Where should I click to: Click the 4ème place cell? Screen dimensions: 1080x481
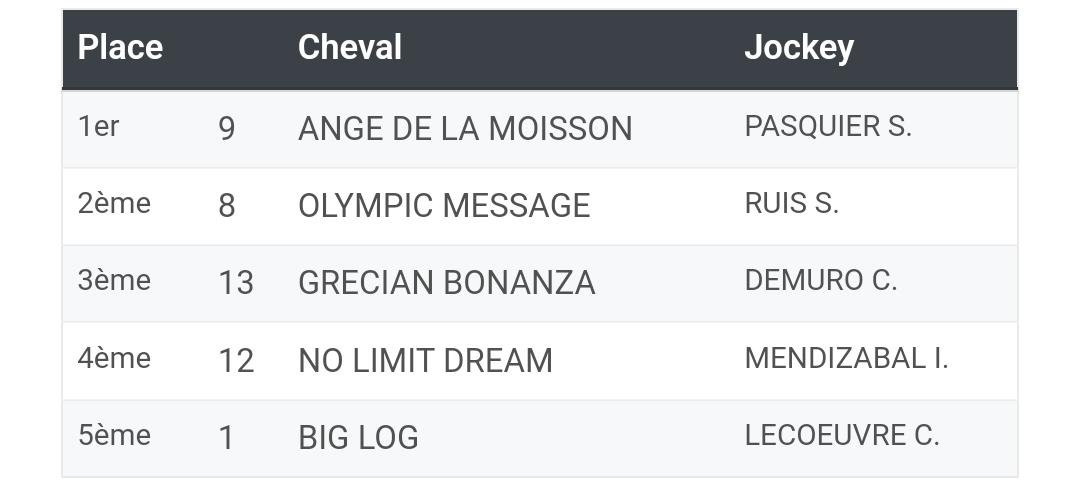coord(114,358)
